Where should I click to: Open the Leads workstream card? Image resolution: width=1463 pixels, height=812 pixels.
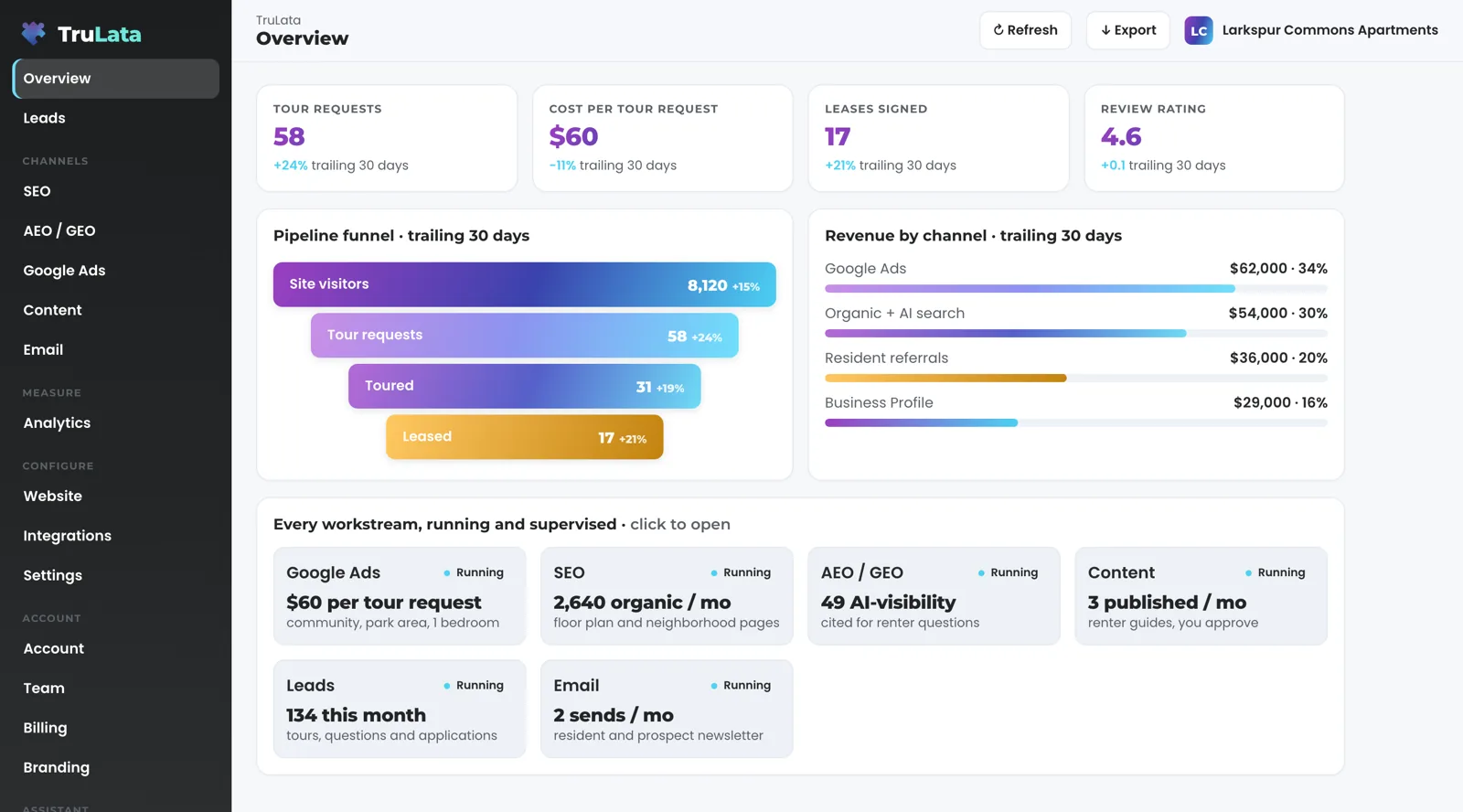[400, 709]
